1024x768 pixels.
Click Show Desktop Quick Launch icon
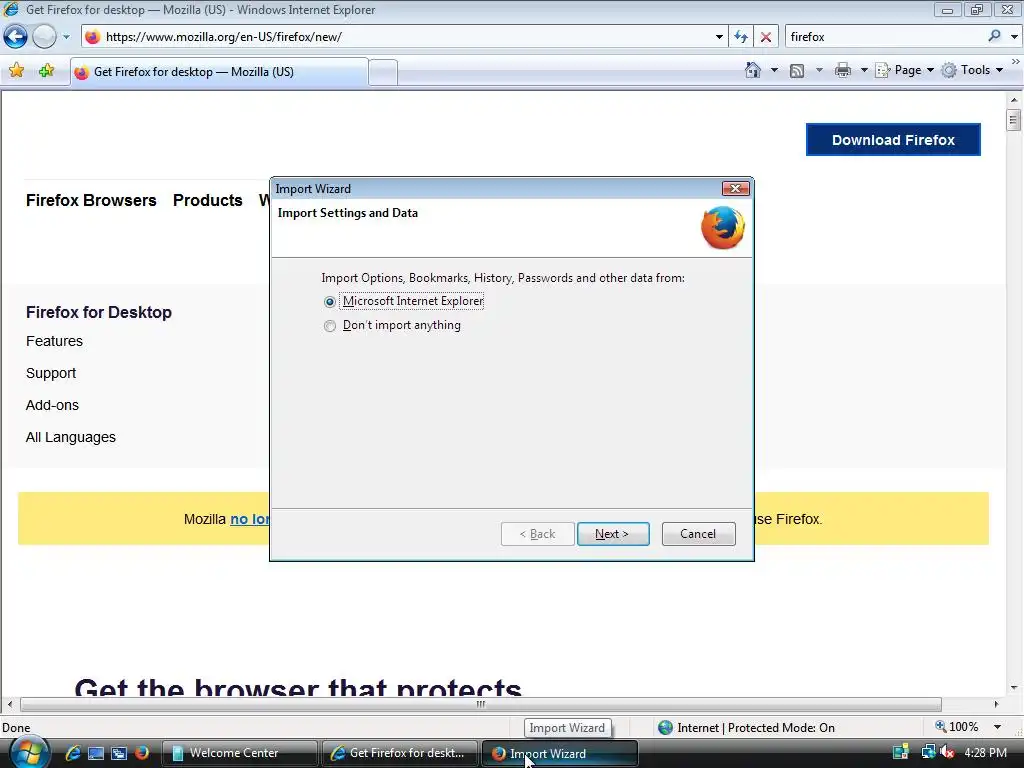[x=96, y=753]
